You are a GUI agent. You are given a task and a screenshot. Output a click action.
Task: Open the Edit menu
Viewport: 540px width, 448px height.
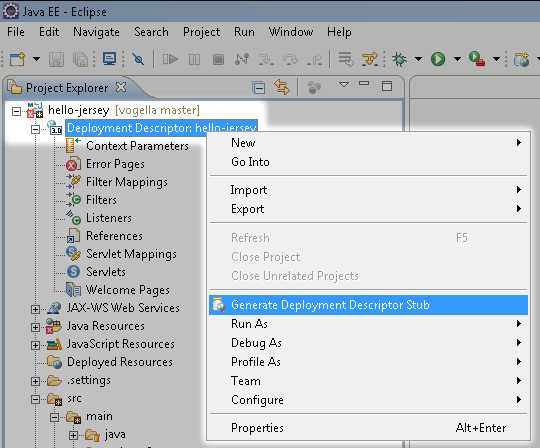click(x=49, y=32)
